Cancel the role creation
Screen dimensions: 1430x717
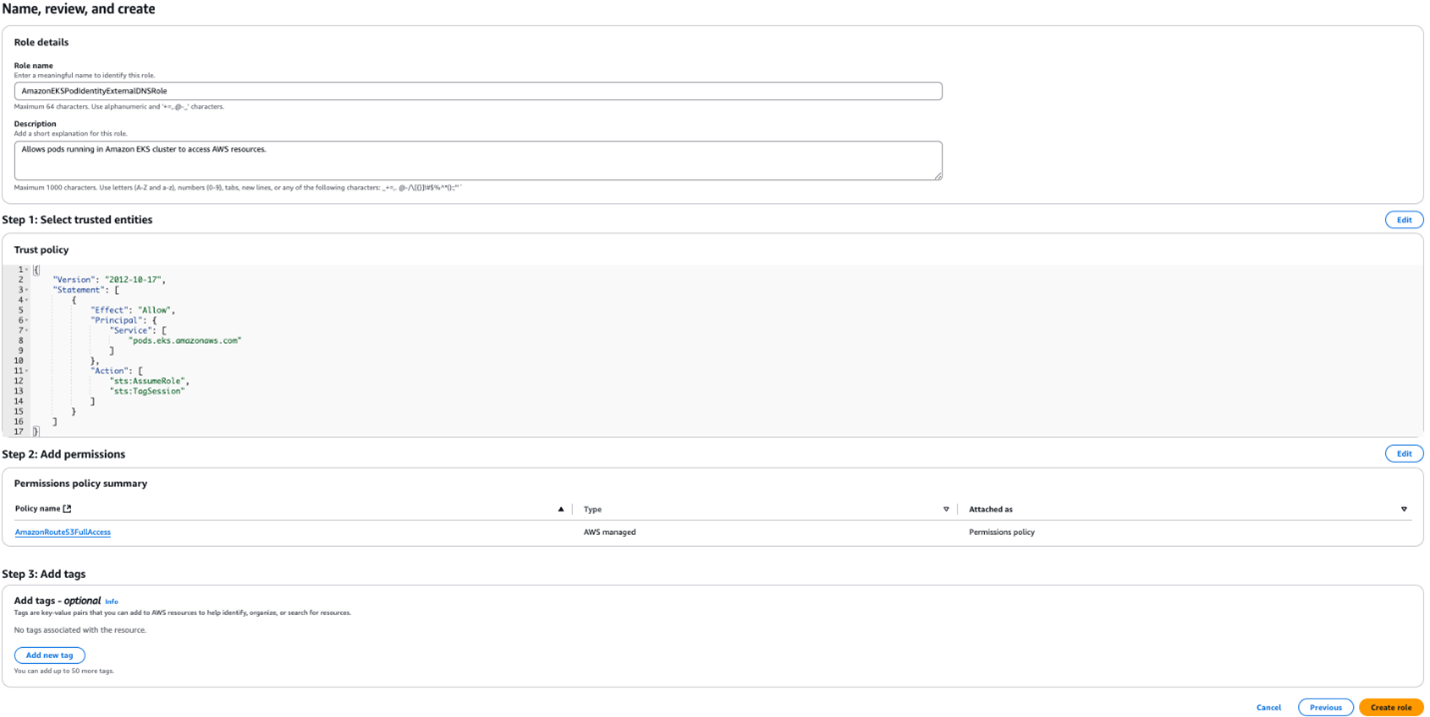pos(1268,706)
